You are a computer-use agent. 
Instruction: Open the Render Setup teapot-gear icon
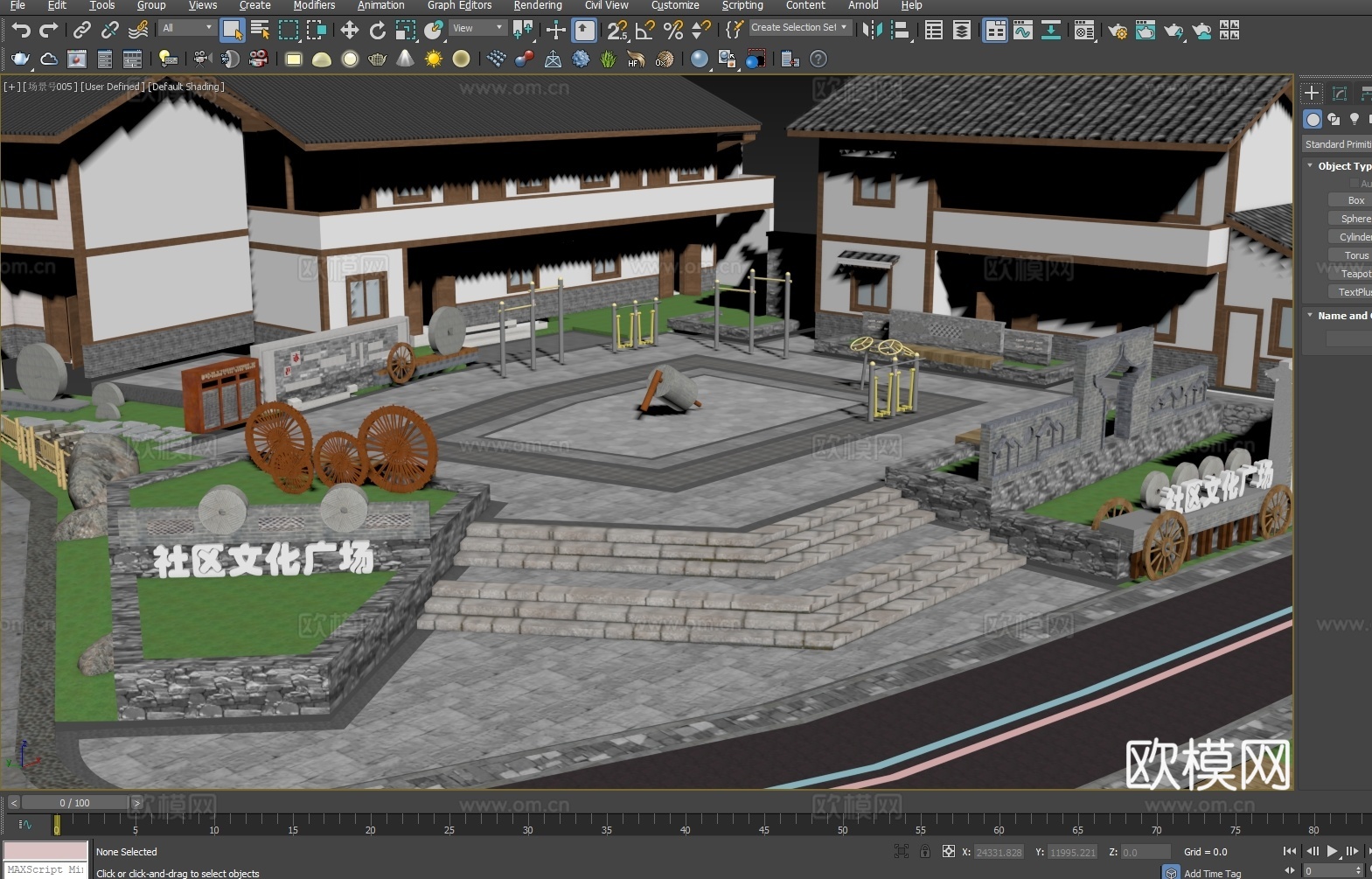1118,31
